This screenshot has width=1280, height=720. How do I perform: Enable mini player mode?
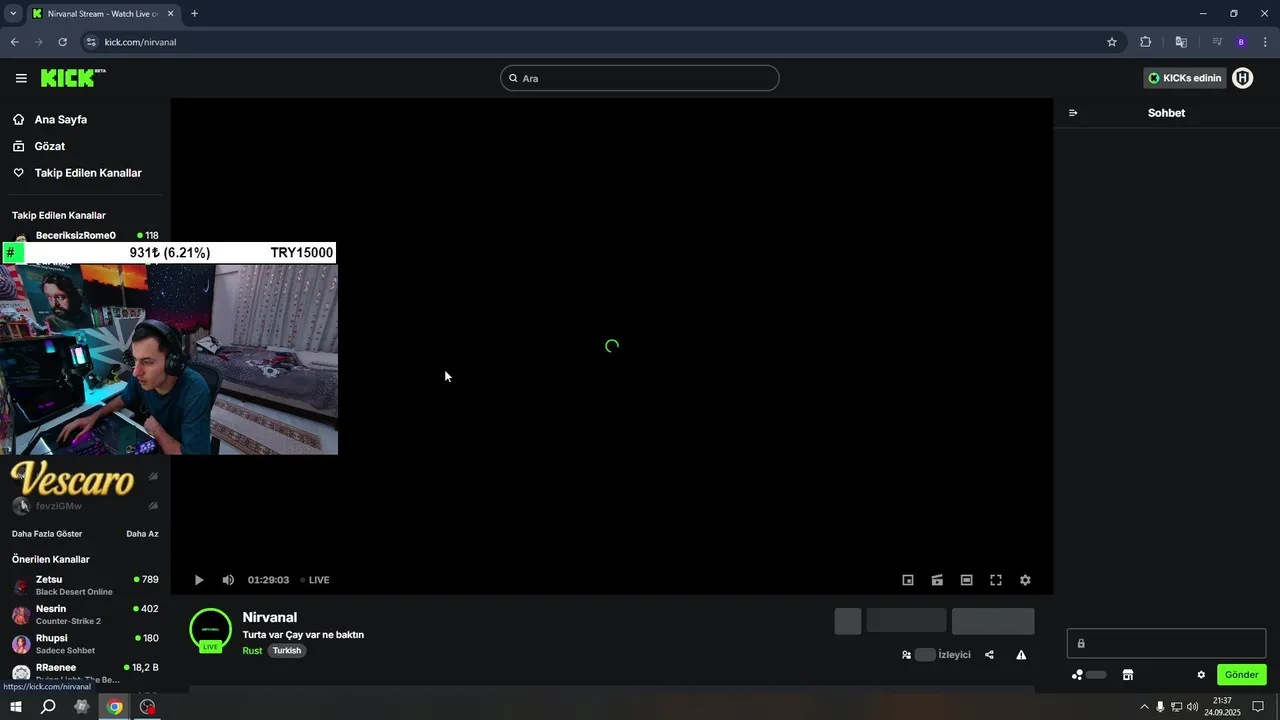tap(908, 580)
